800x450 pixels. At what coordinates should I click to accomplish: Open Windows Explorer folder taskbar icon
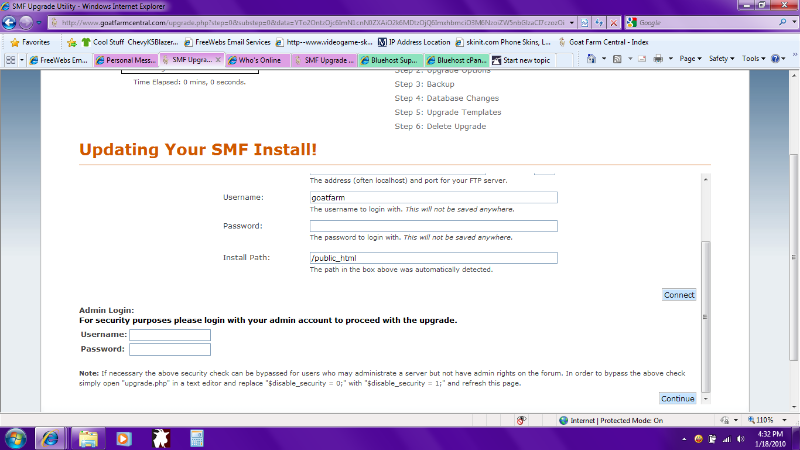(88, 439)
